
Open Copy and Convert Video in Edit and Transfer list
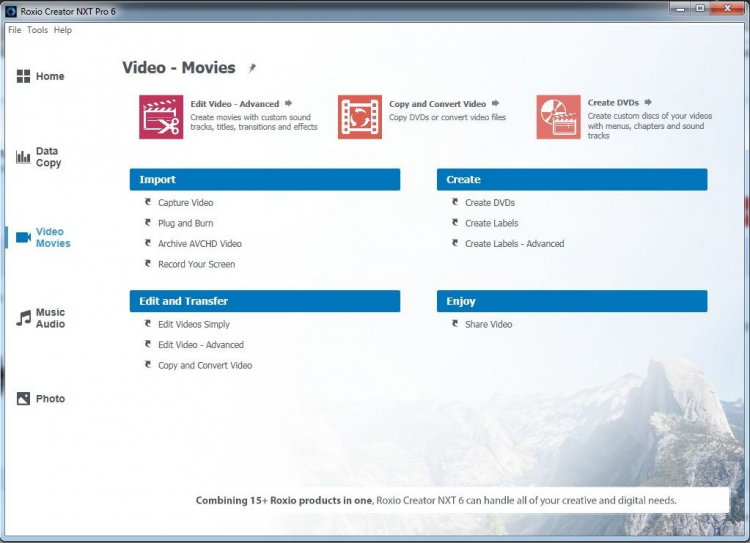click(x=205, y=366)
